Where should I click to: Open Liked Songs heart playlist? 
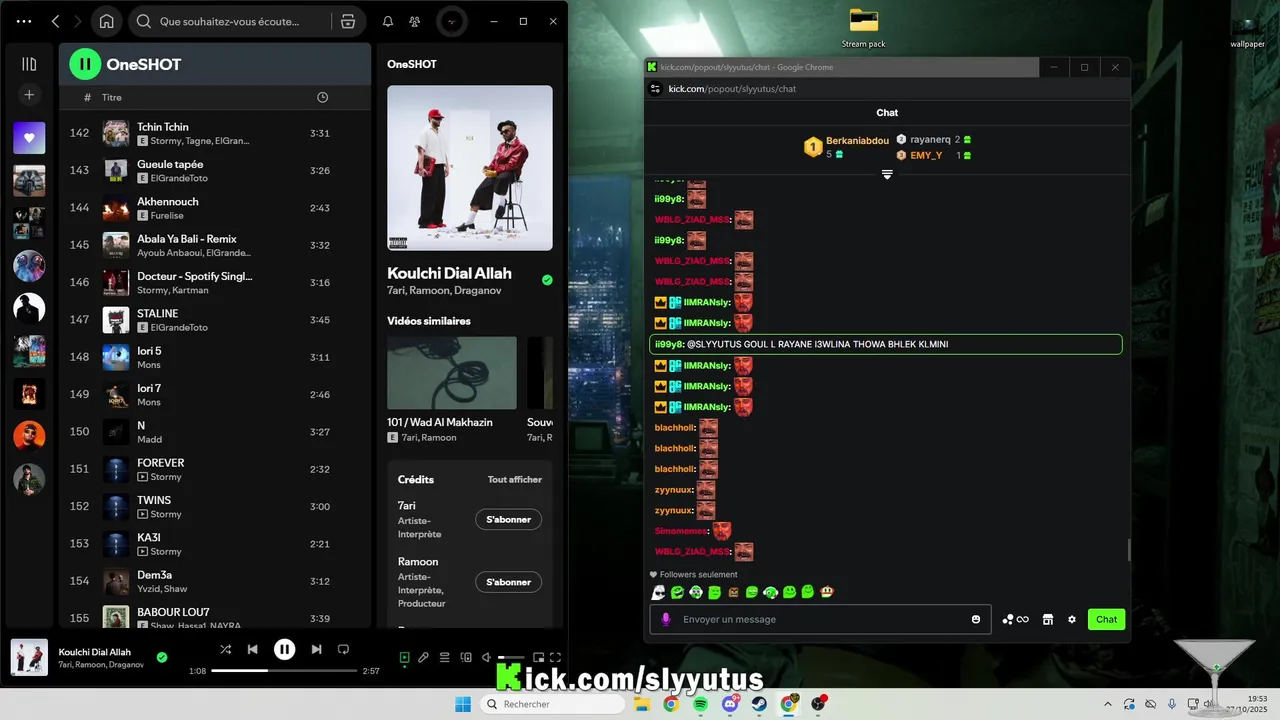pyautogui.click(x=29, y=138)
